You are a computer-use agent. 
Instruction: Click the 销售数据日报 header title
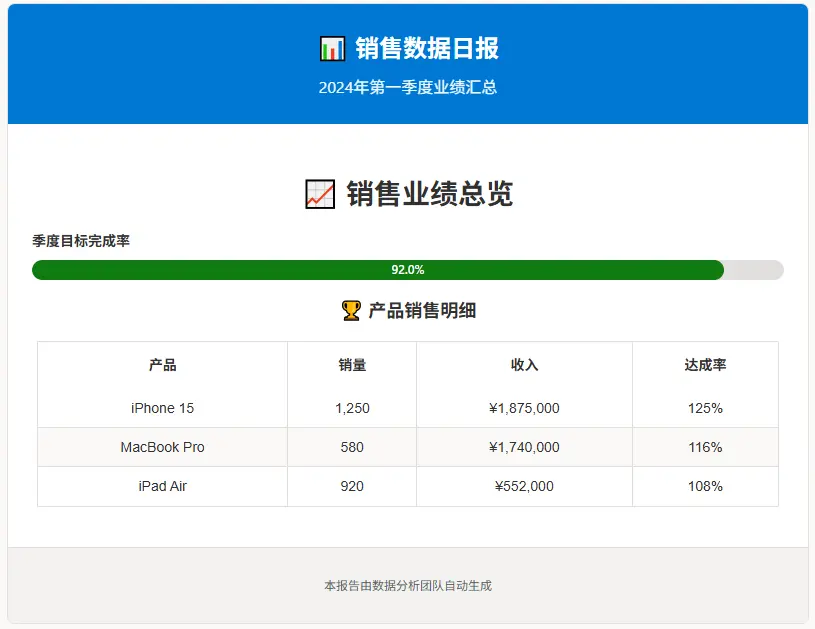point(427,48)
